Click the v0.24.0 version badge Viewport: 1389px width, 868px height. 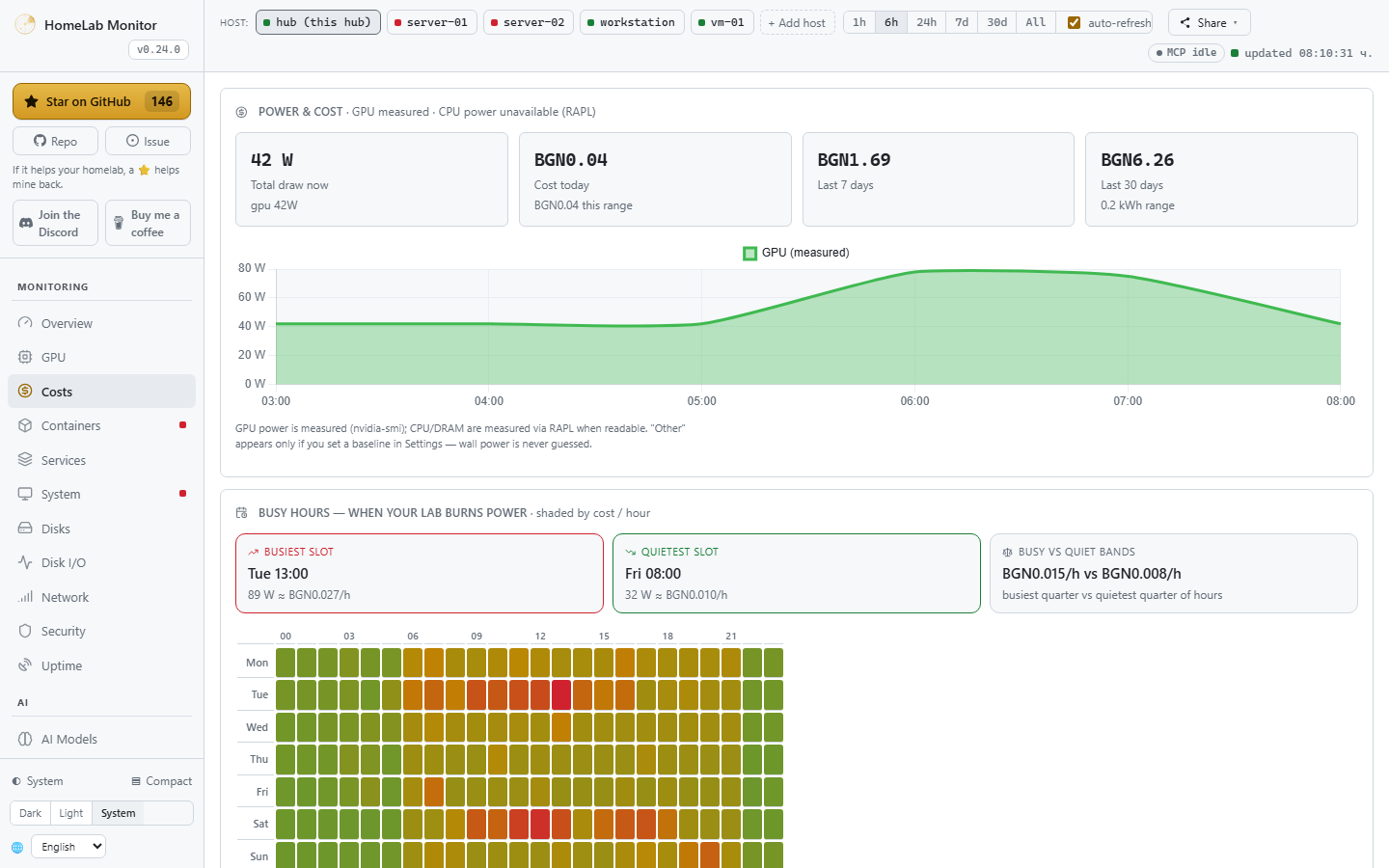point(158,49)
